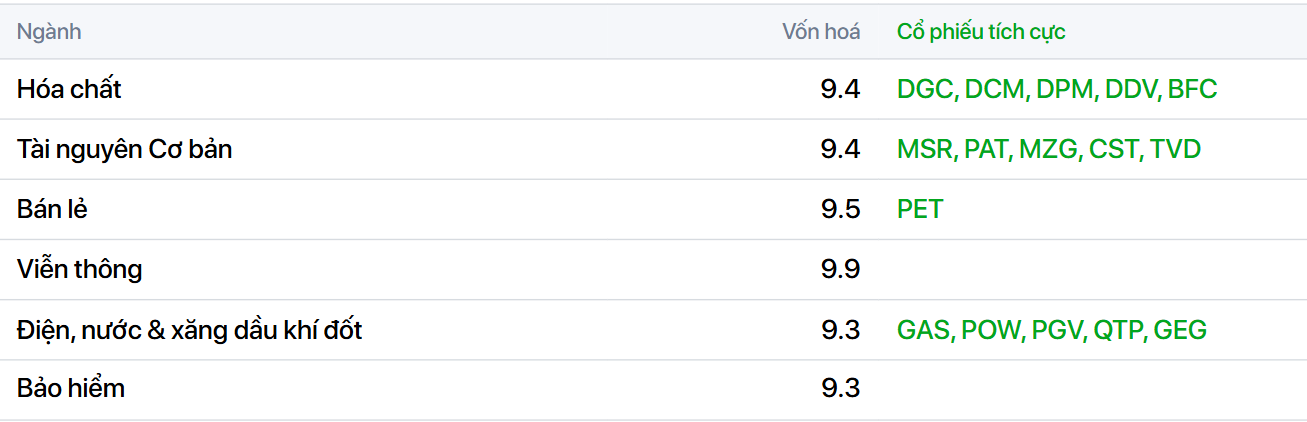
Task: Click the Ngành column header
Action: pyautogui.click(x=49, y=32)
